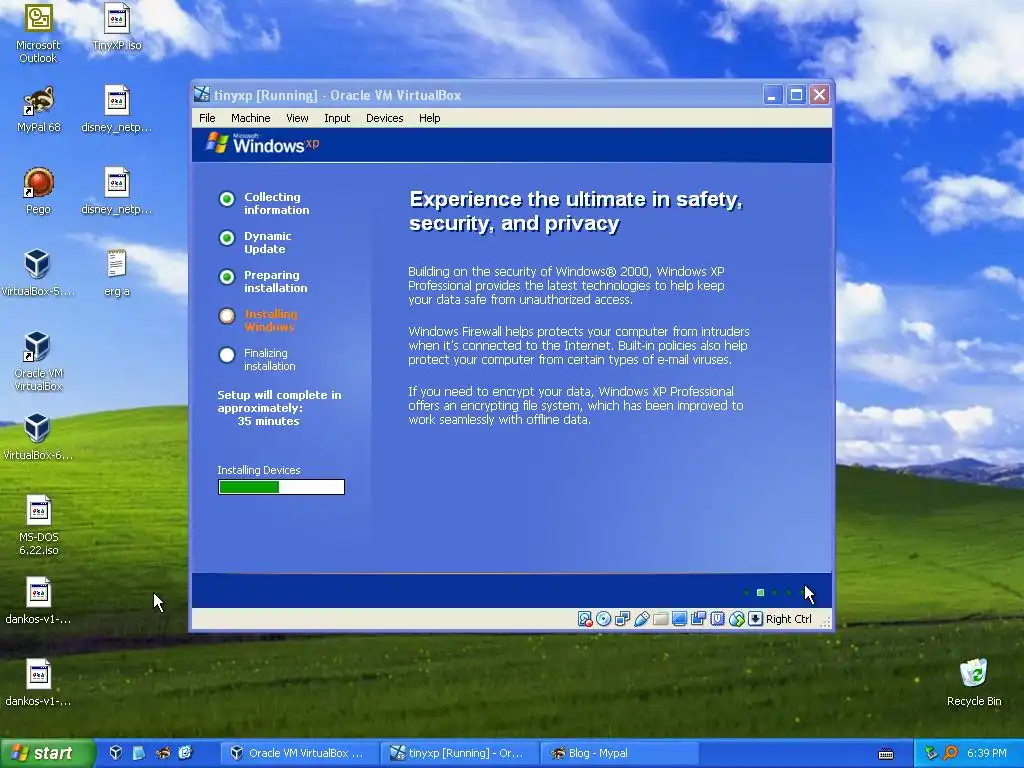Viewport: 1024px width, 768px height.
Task: Open the Machine menu
Action: click(251, 118)
